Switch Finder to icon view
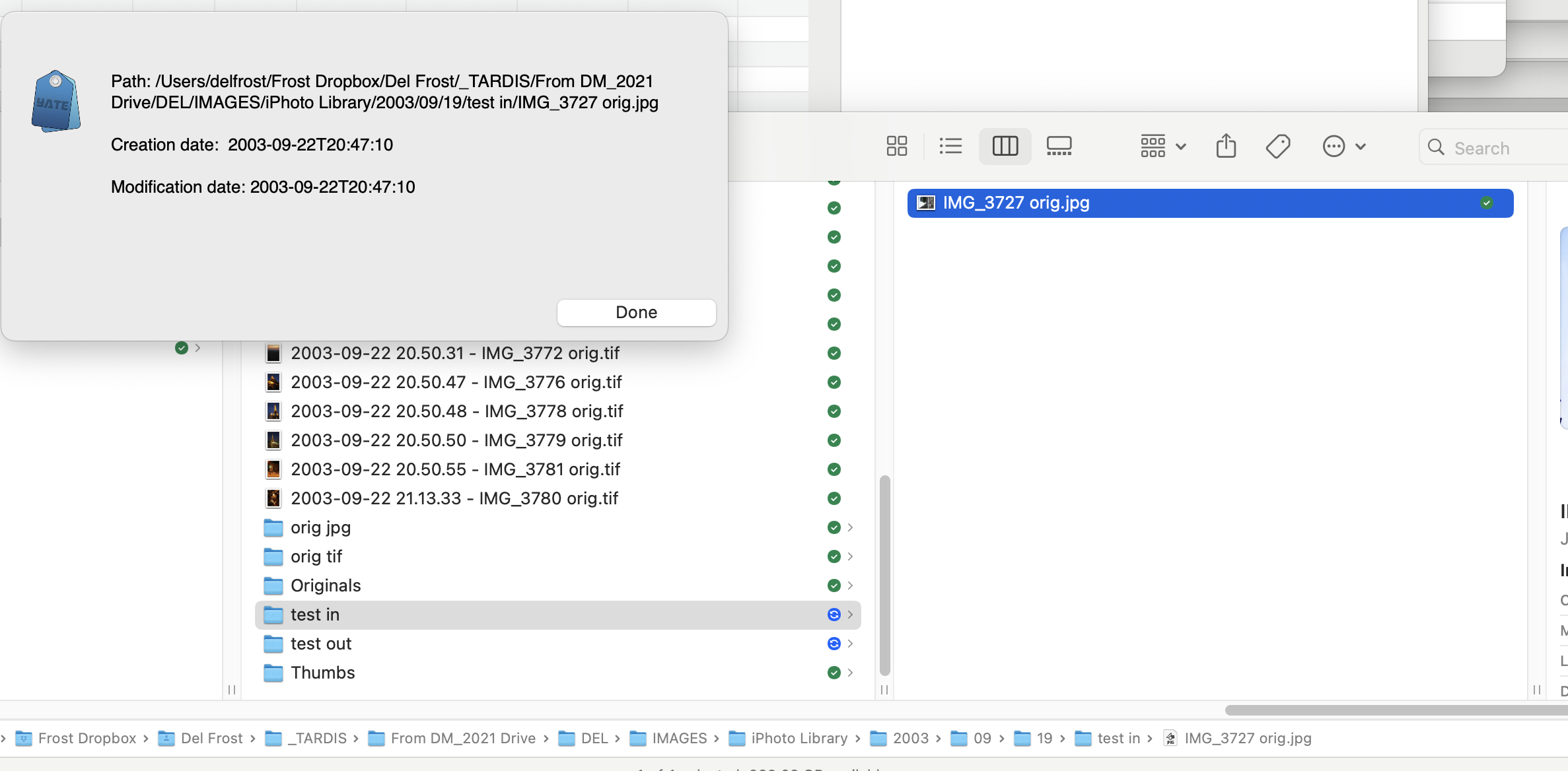This screenshot has height=771, width=1568. click(x=896, y=146)
